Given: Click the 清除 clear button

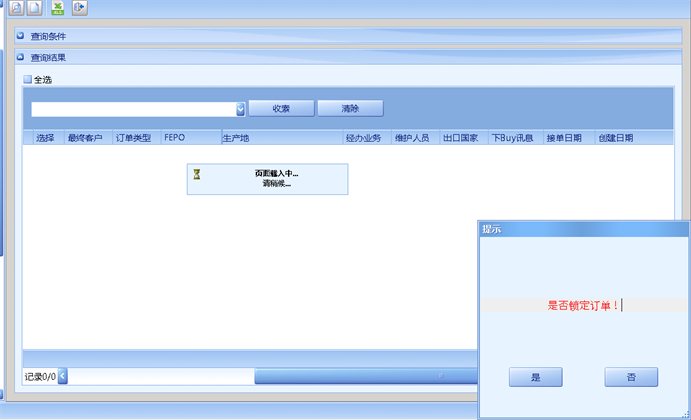Looking at the screenshot, I should 349,108.
